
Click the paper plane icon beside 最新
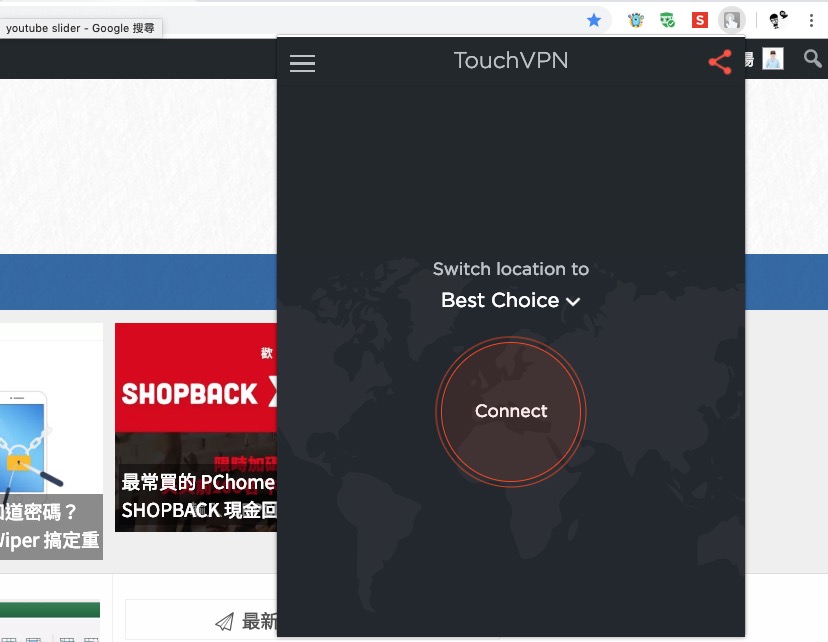[224, 622]
